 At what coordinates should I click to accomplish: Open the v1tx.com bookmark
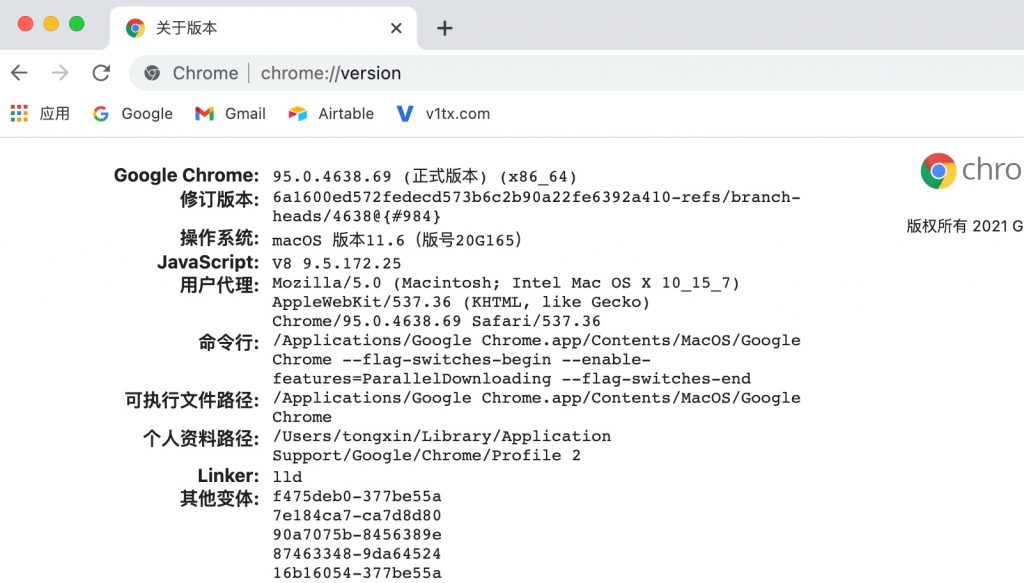click(443, 114)
